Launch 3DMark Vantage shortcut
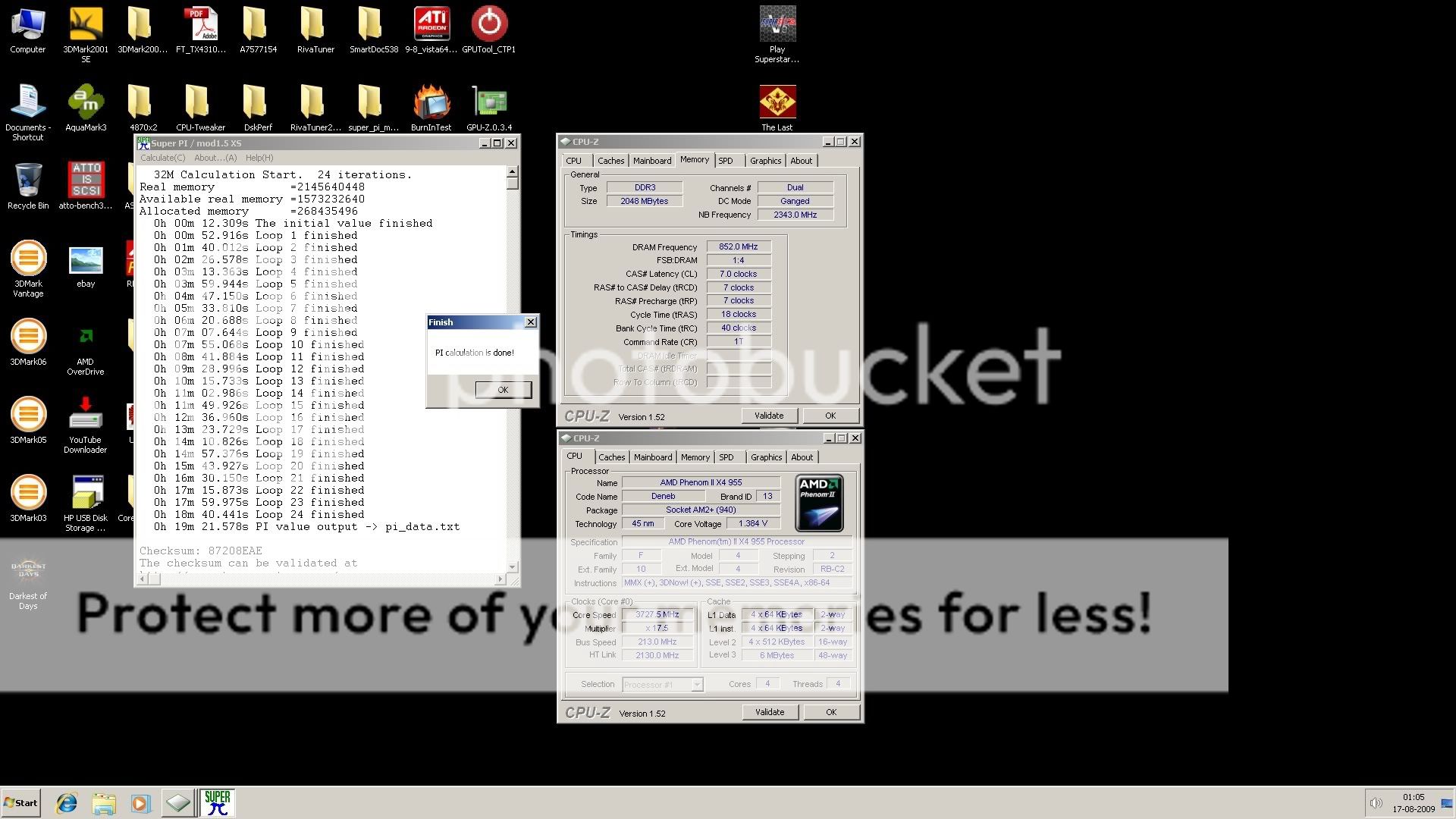The width and height of the screenshot is (1456, 819). tap(28, 268)
